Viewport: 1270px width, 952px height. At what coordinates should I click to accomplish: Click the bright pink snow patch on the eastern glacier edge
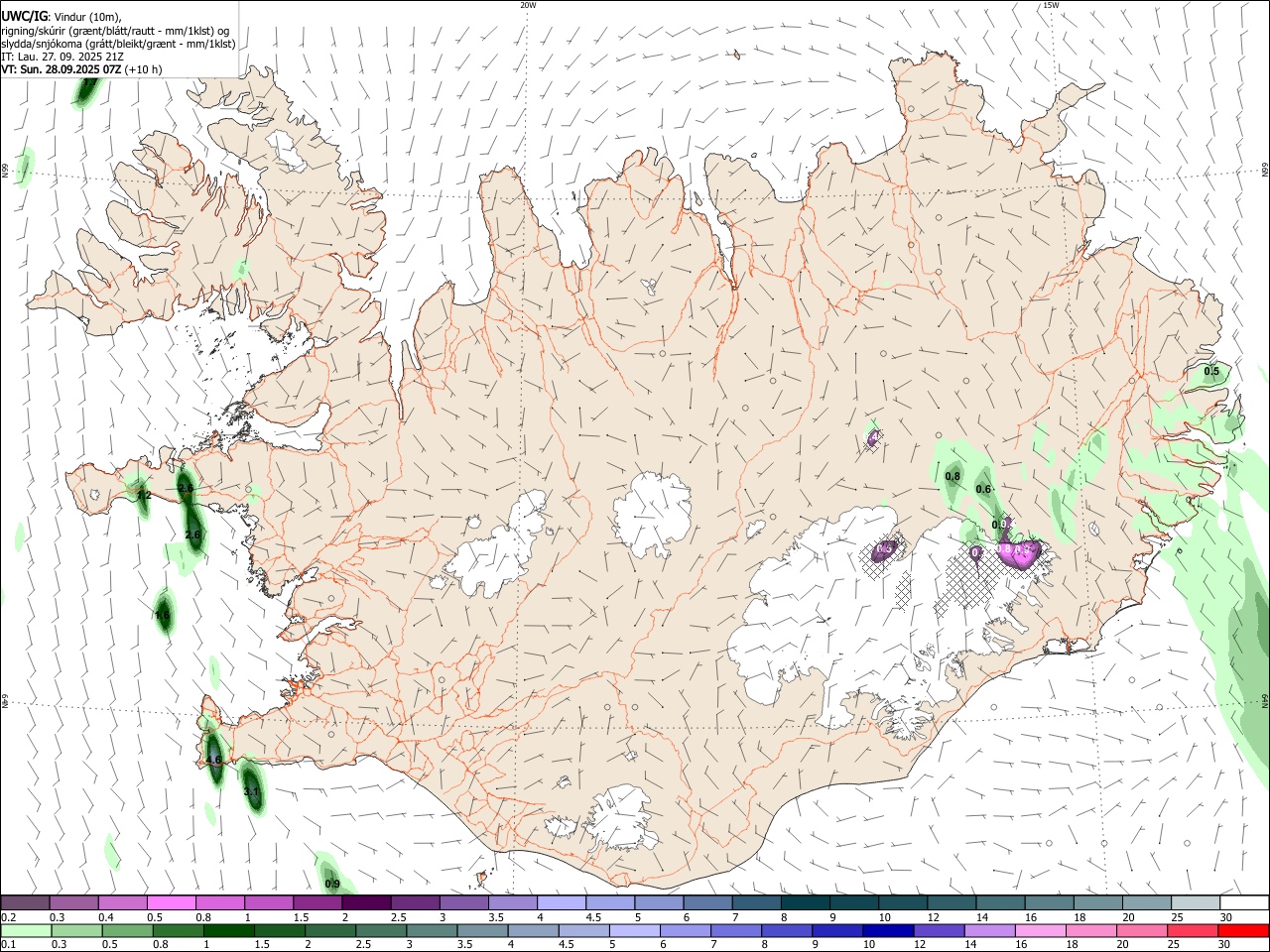tap(1020, 553)
